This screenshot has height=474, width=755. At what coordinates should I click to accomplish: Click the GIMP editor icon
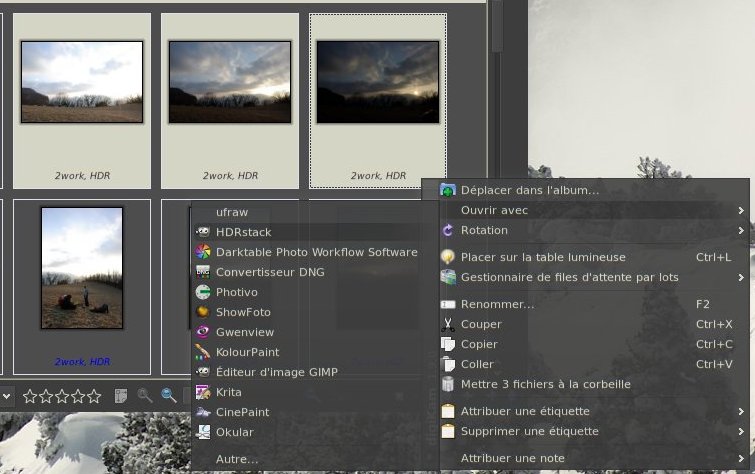tap(203, 372)
